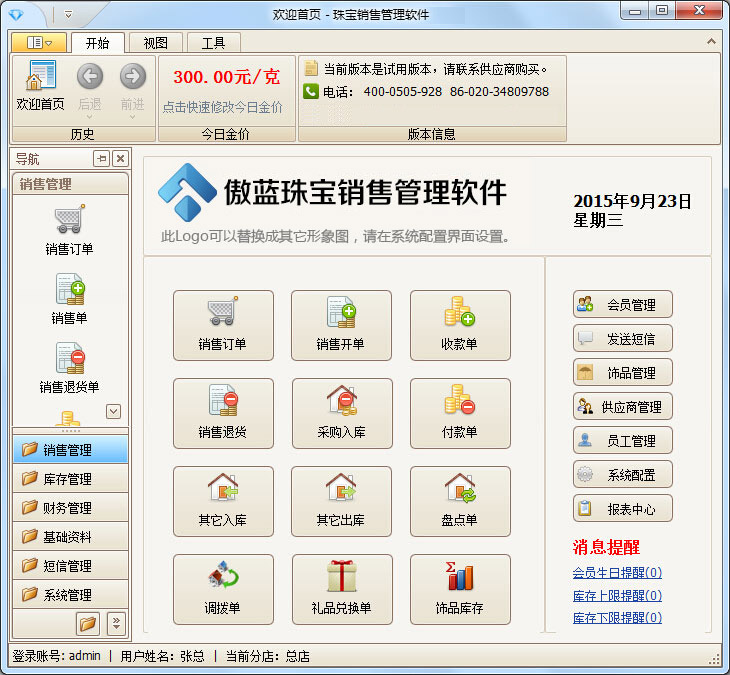Expand the 前进 history dropdown arrow

(133, 117)
